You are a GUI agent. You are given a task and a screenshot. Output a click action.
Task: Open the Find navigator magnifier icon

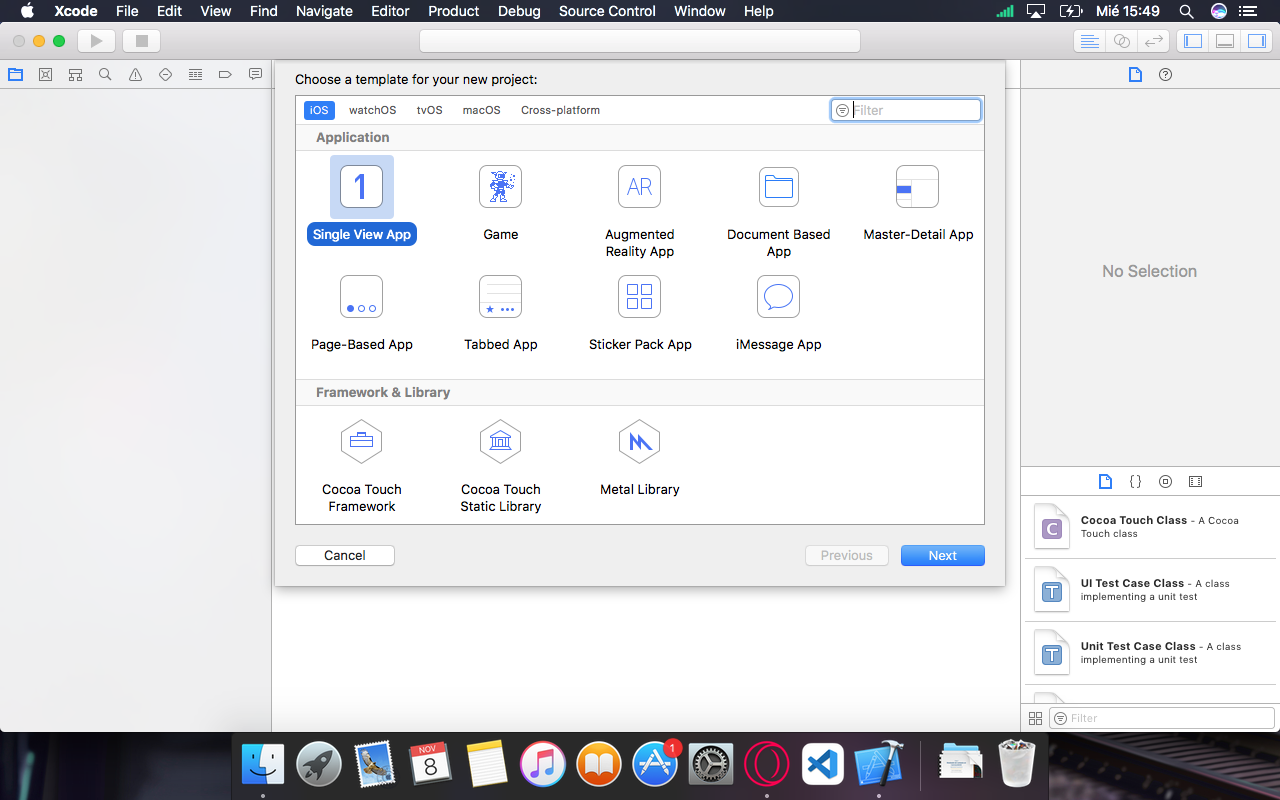pos(105,74)
